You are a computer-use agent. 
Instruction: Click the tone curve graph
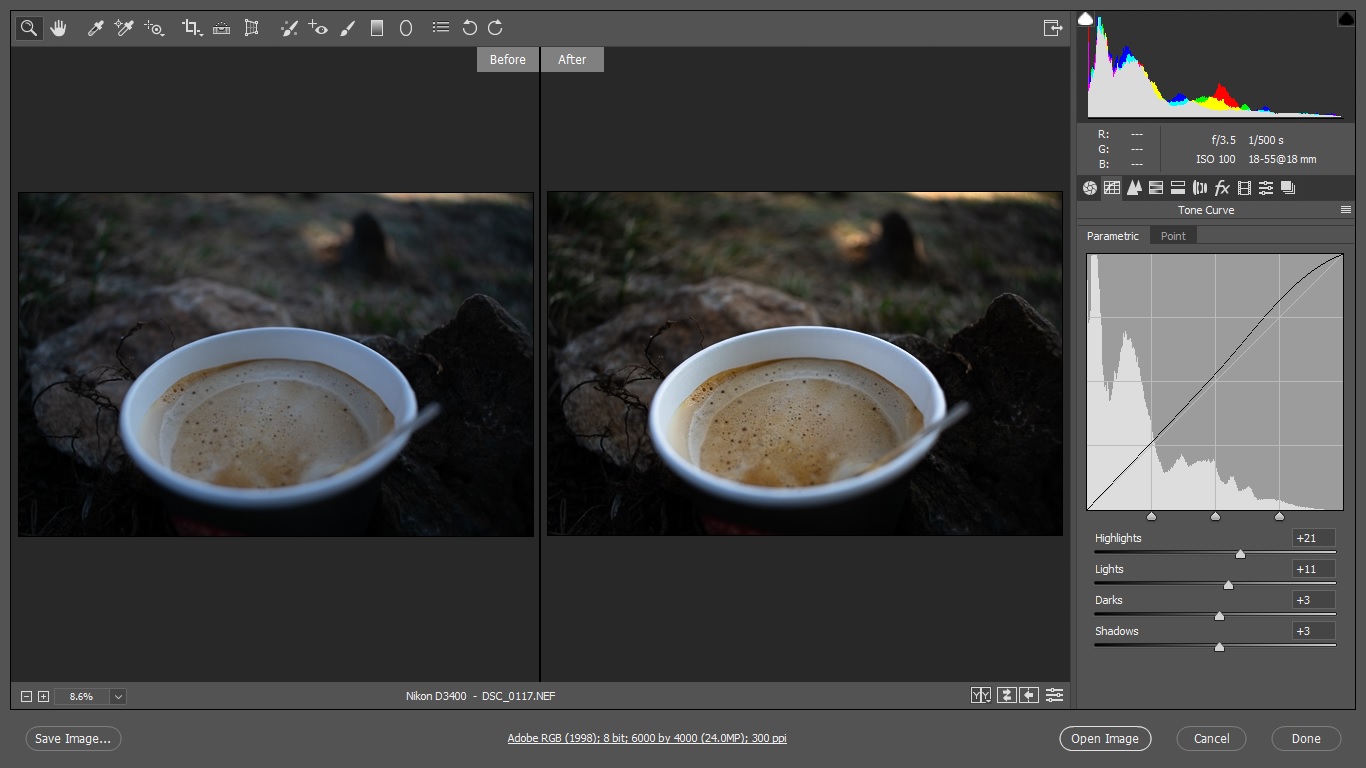1215,382
